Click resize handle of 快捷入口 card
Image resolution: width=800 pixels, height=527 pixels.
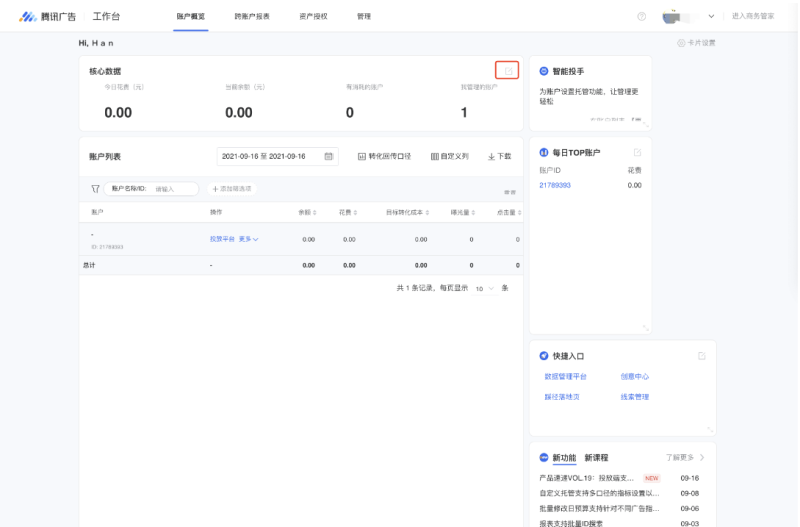[710, 430]
